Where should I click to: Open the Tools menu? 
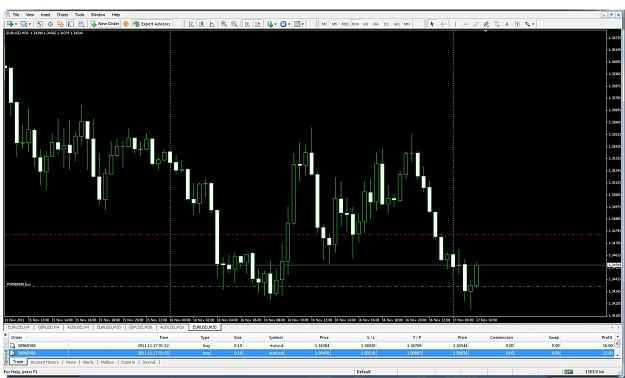pos(79,14)
